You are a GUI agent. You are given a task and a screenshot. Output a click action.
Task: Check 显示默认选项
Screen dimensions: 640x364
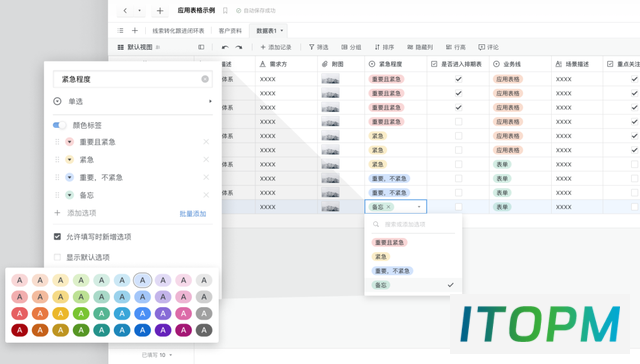(57, 257)
